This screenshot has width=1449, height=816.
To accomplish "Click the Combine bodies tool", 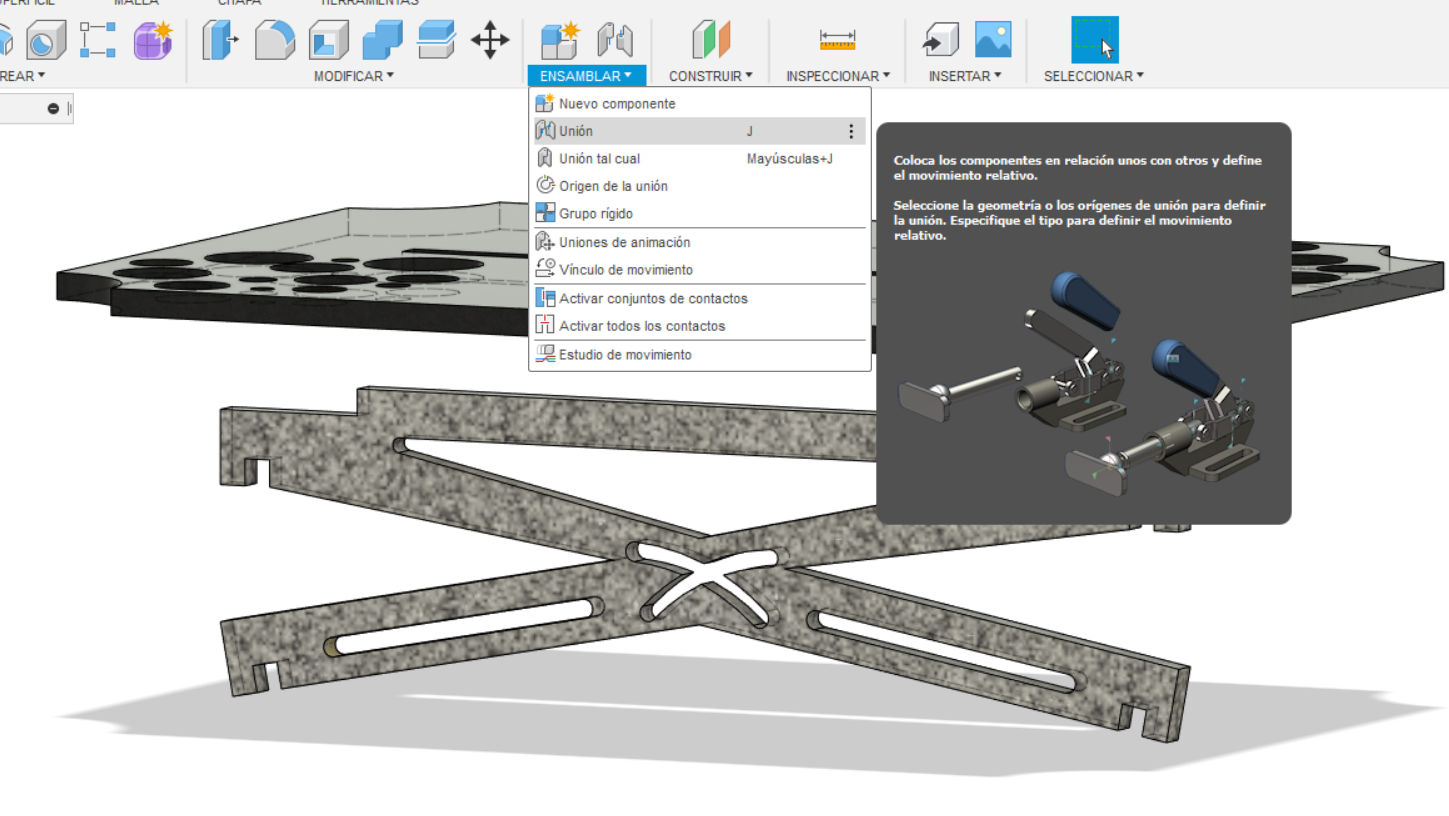I will (x=382, y=40).
